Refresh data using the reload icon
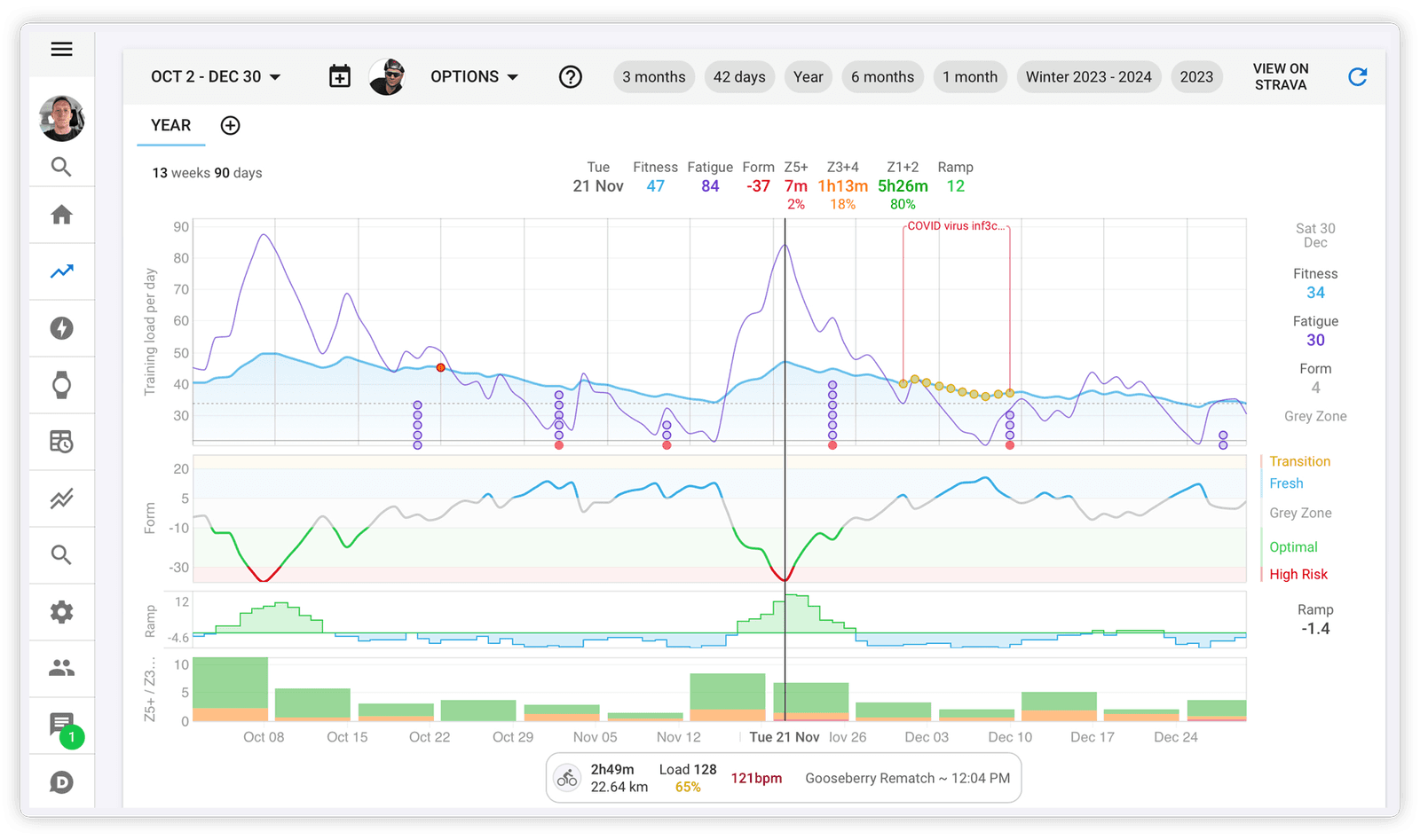Screen dimensions: 1420x840 point(1357,76)
